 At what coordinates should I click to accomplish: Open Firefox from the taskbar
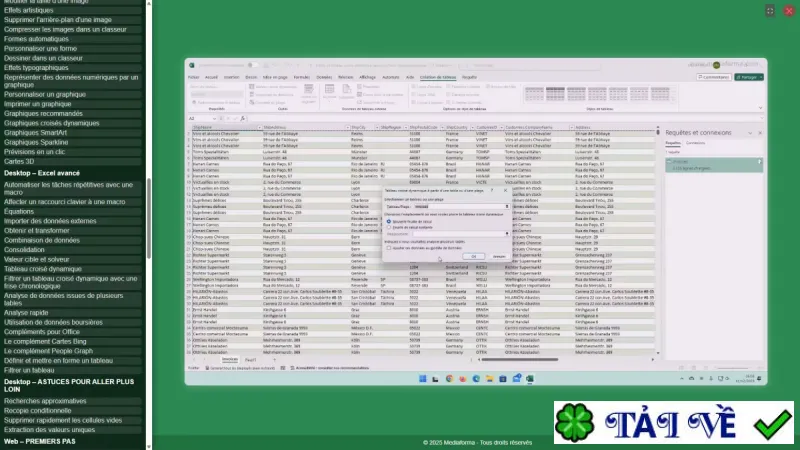(462, 379)
